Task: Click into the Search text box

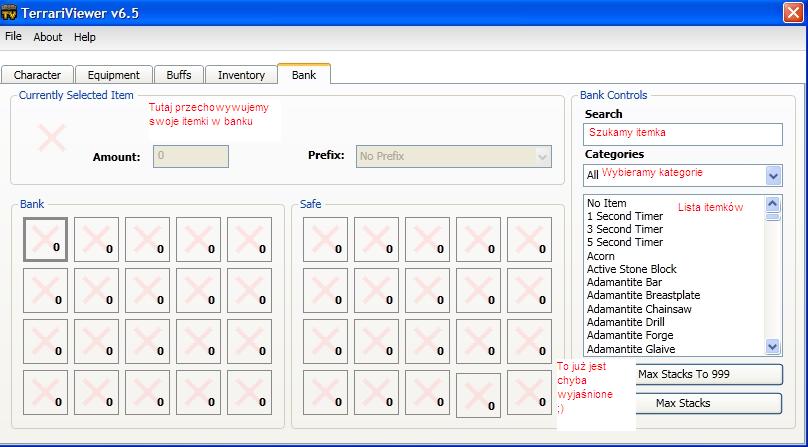Action: (x=683, y=134)
